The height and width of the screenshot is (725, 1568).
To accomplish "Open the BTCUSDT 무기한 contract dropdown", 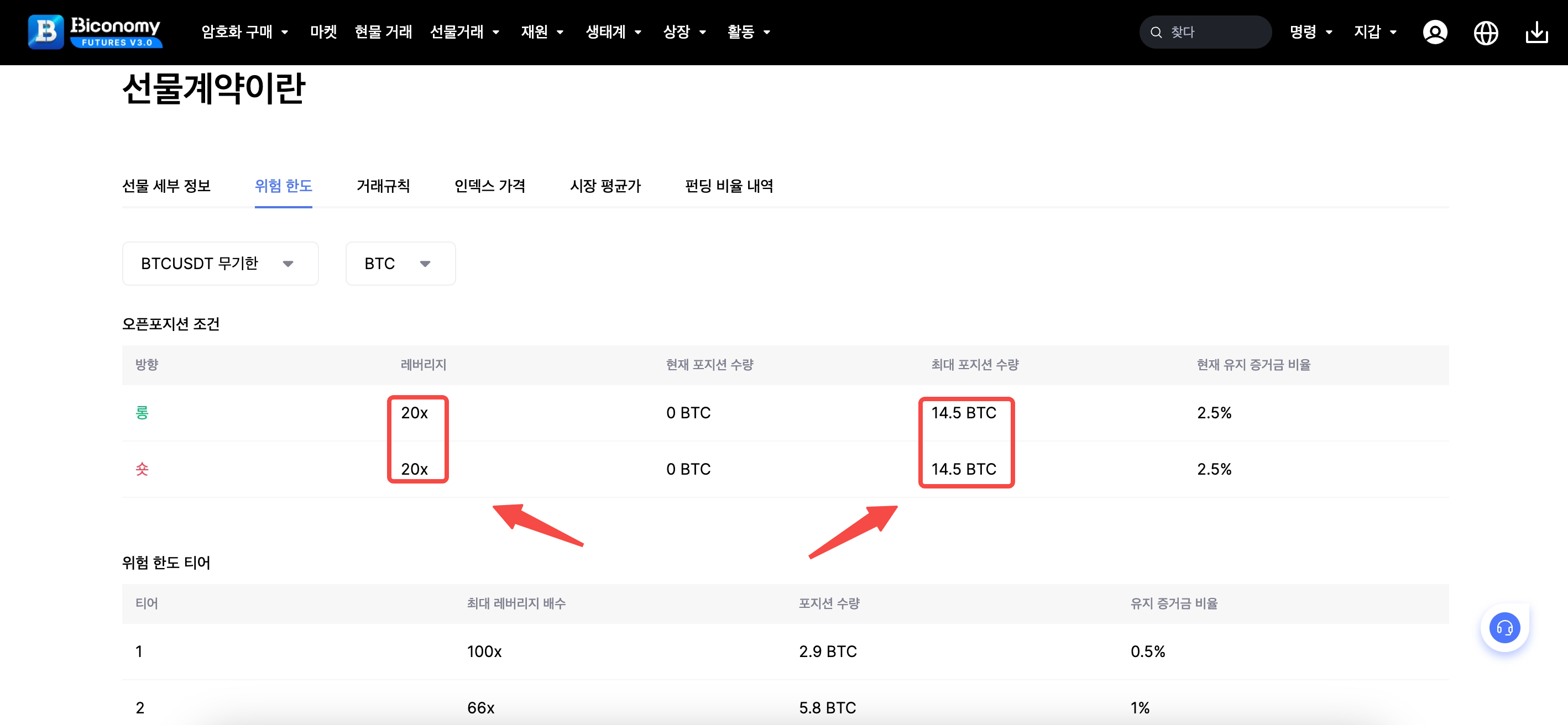I will (221, 264).
